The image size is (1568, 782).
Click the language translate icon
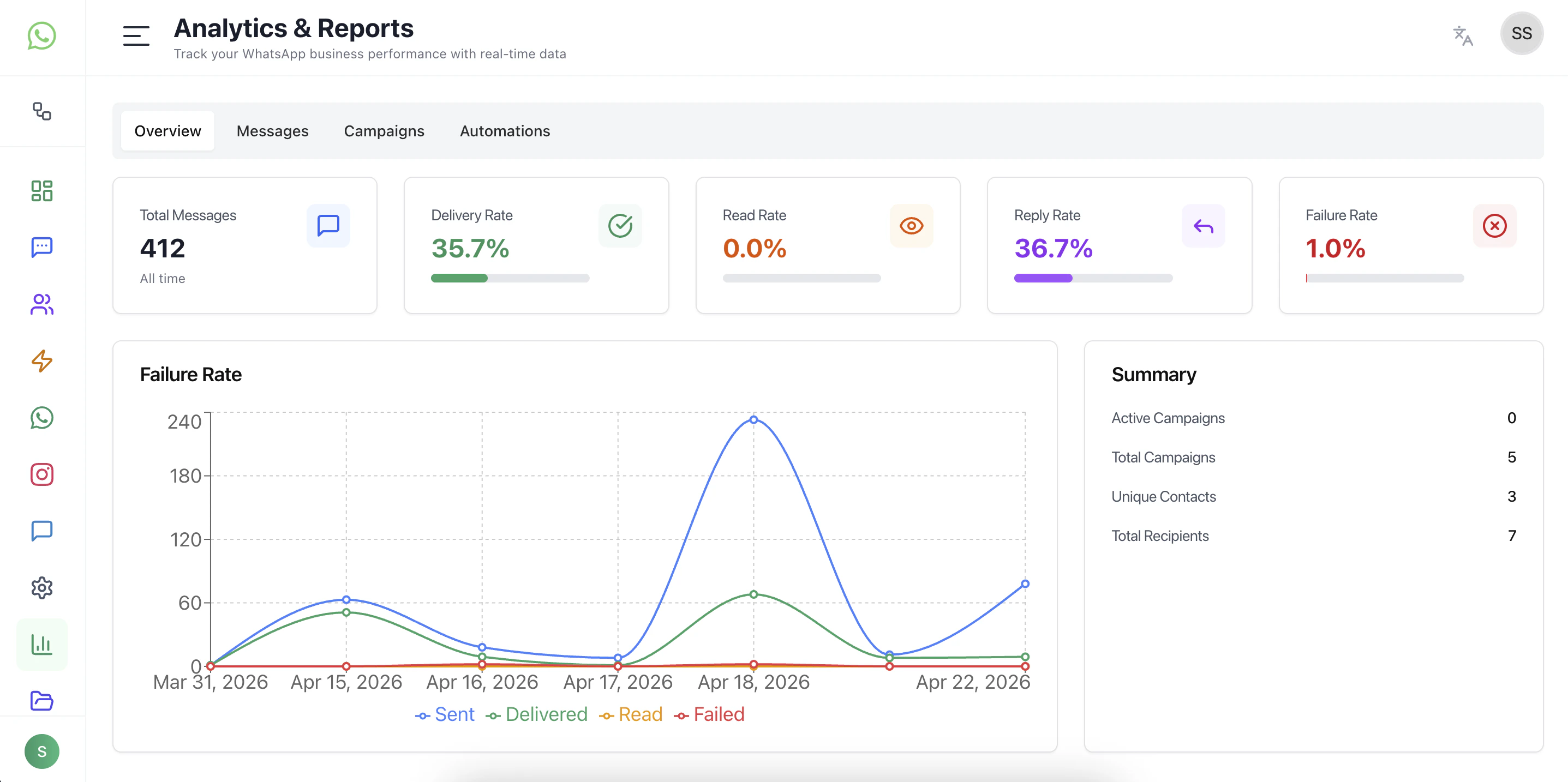click(x=1462, y=36)
